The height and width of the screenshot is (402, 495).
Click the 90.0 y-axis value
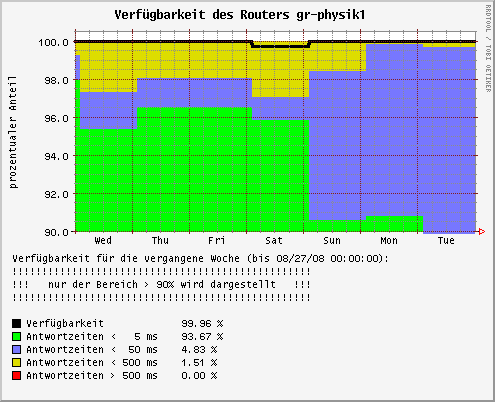56,232
